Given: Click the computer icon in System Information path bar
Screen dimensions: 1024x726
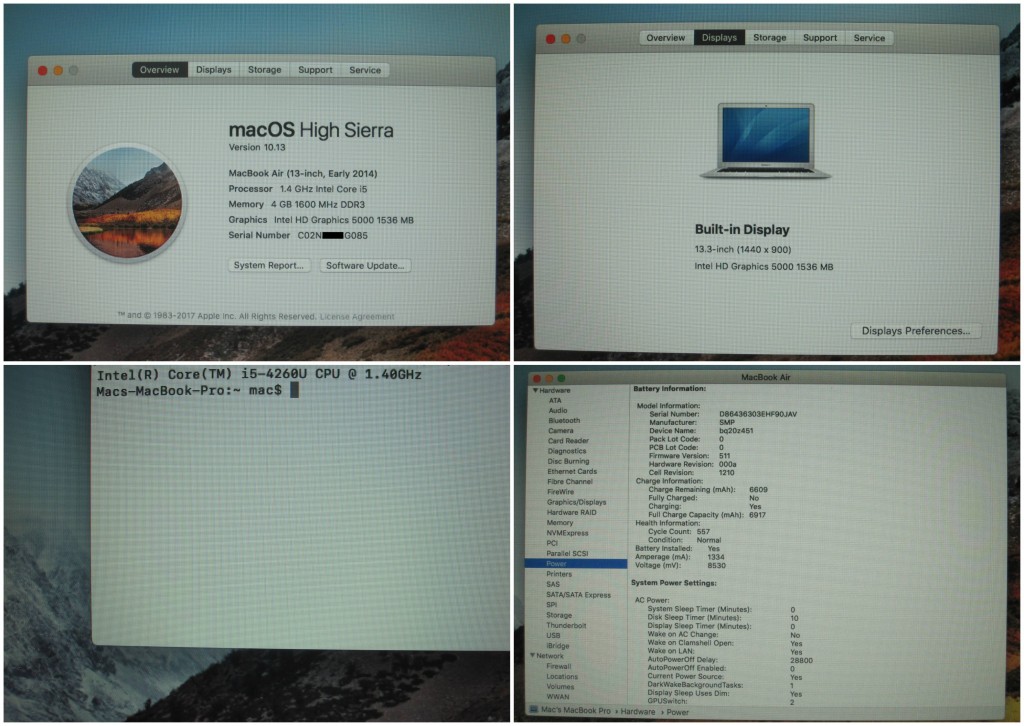Looking at the screenshot, I should (534, 711).
